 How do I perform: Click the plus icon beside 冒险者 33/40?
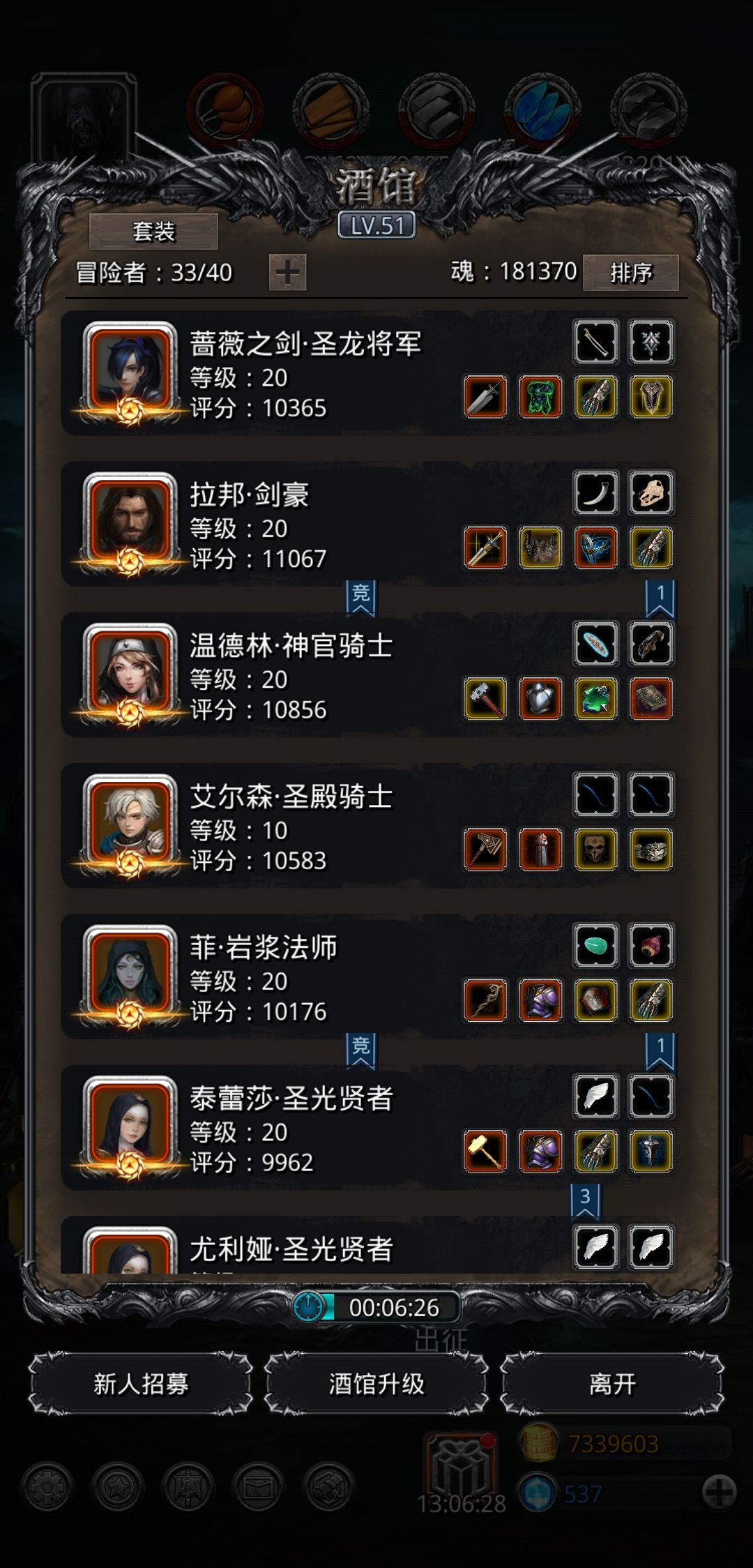287,272
